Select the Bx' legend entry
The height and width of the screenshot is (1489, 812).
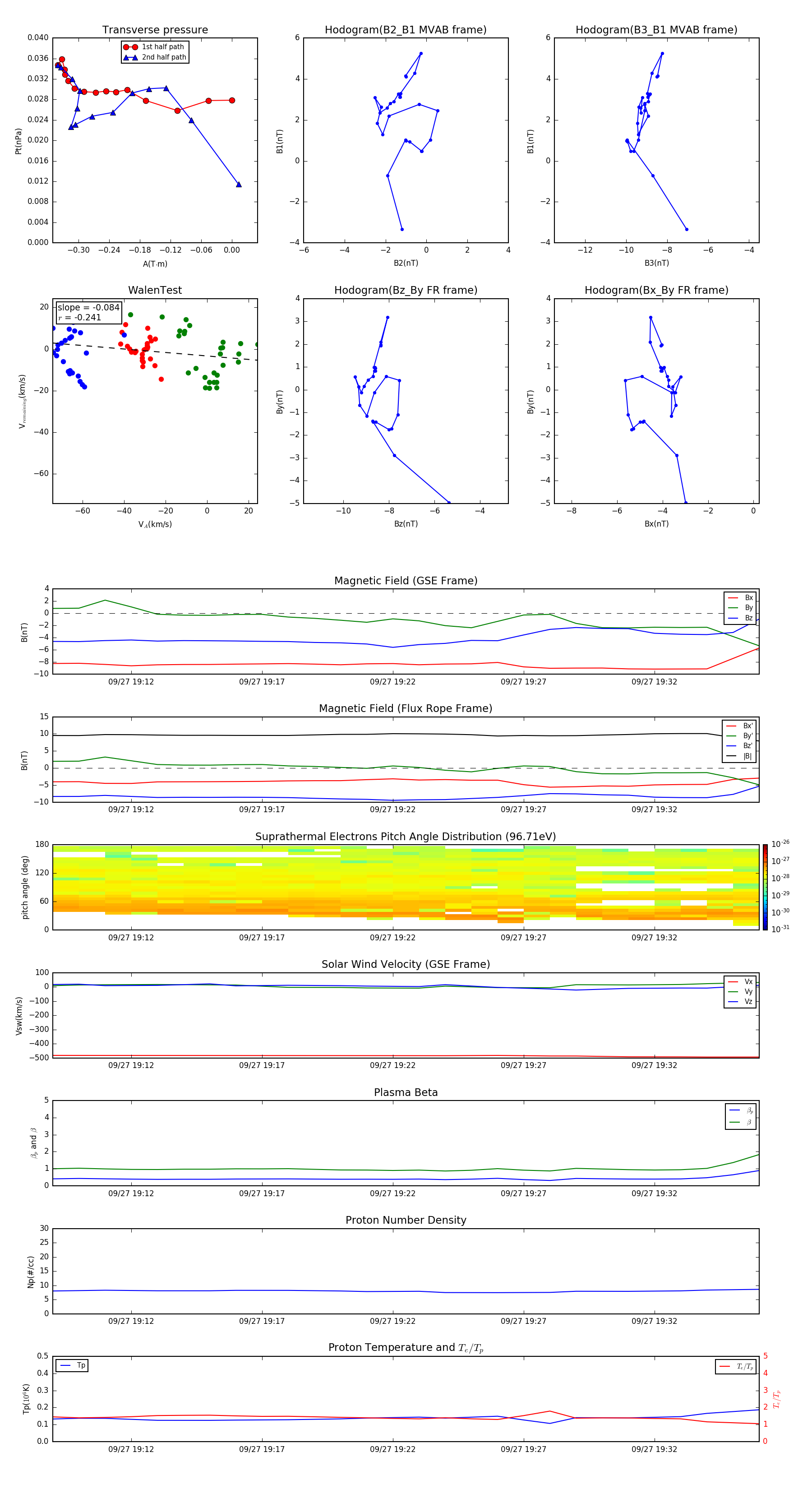(739, 726)
